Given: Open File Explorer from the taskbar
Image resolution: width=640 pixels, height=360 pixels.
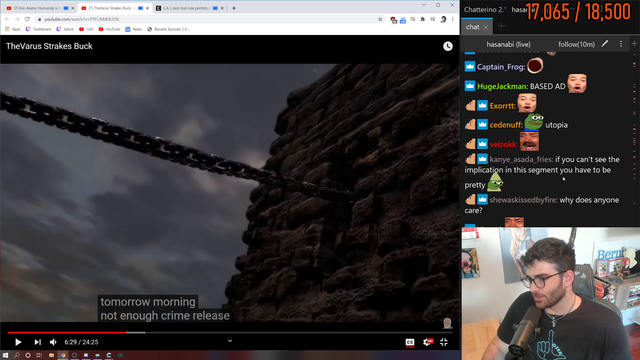Looking at the screenshot, I should [x=51, y=355].
